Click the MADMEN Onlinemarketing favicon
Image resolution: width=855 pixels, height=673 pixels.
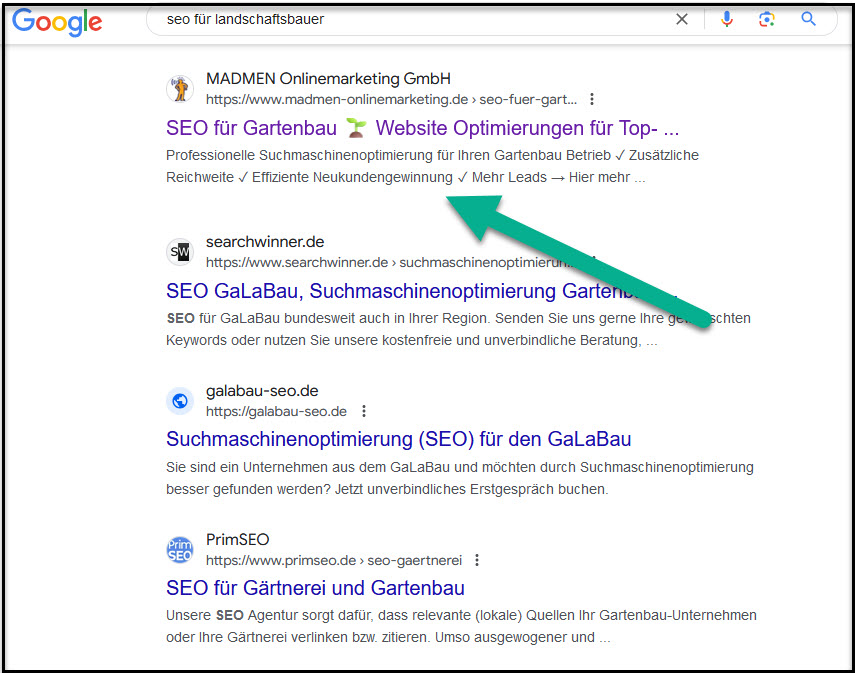point(180,89)
